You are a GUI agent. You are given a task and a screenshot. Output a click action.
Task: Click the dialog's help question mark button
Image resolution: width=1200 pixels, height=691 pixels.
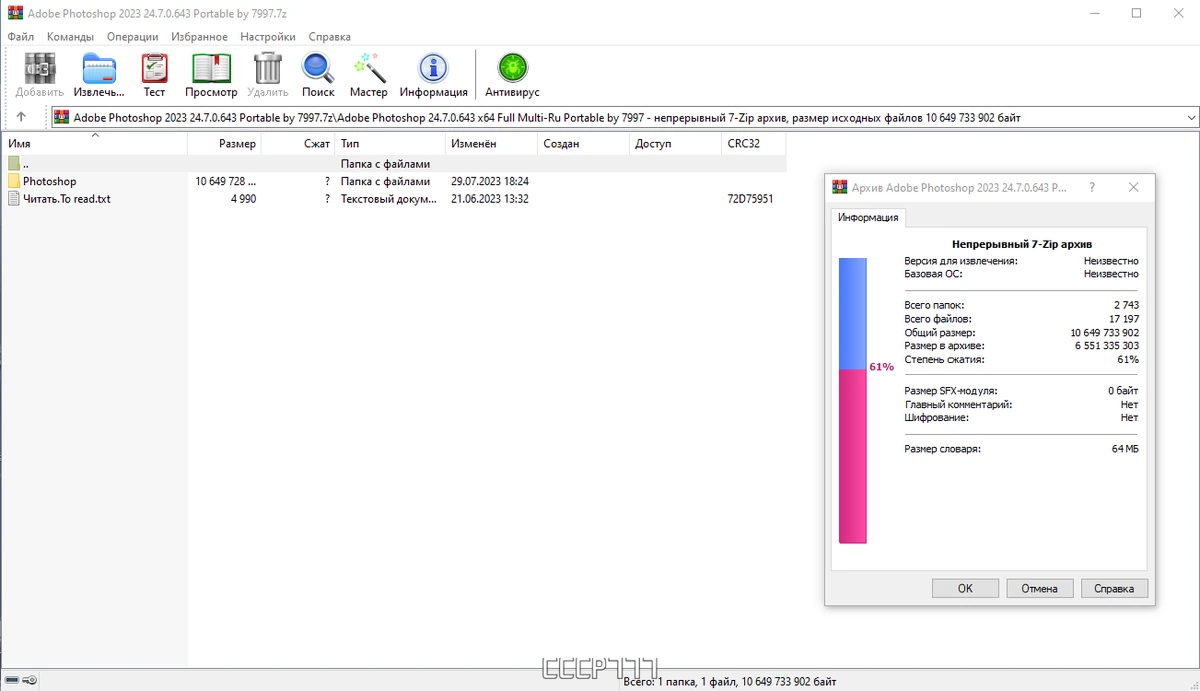1091,188
